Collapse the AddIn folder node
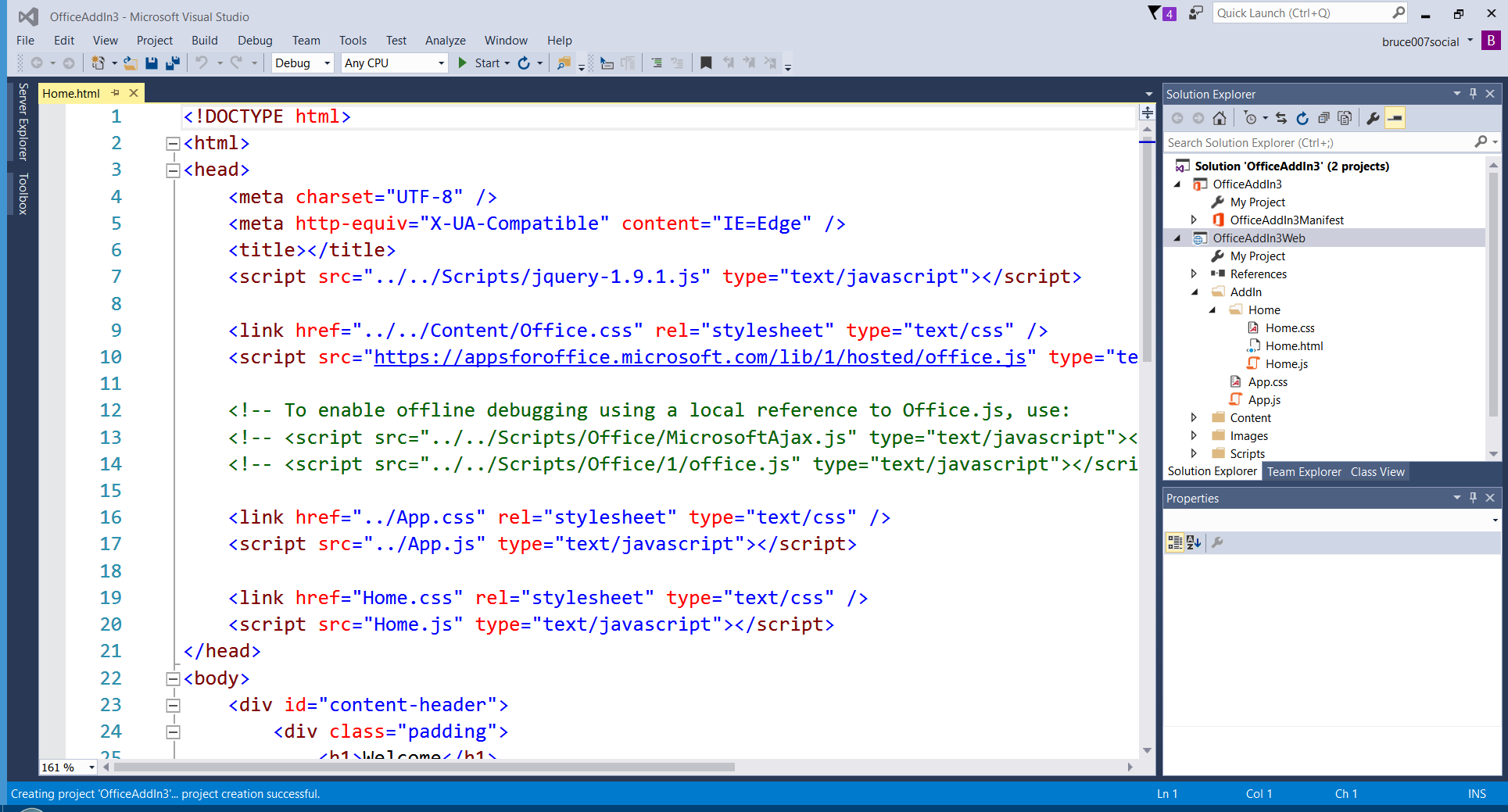Viewport: 1508px width, 812px height. (x=1195, y=292)
